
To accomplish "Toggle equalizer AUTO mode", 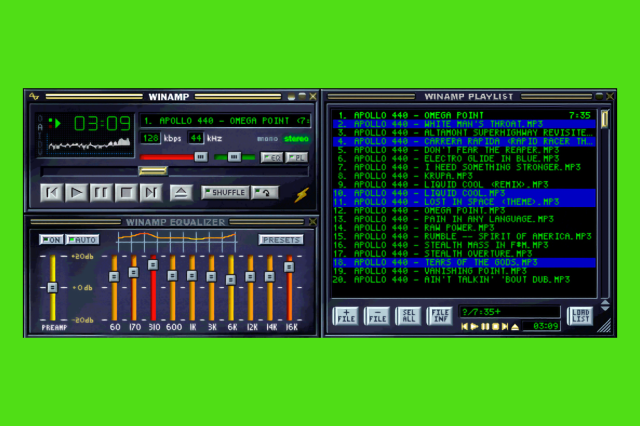I will tap(82, 240).
